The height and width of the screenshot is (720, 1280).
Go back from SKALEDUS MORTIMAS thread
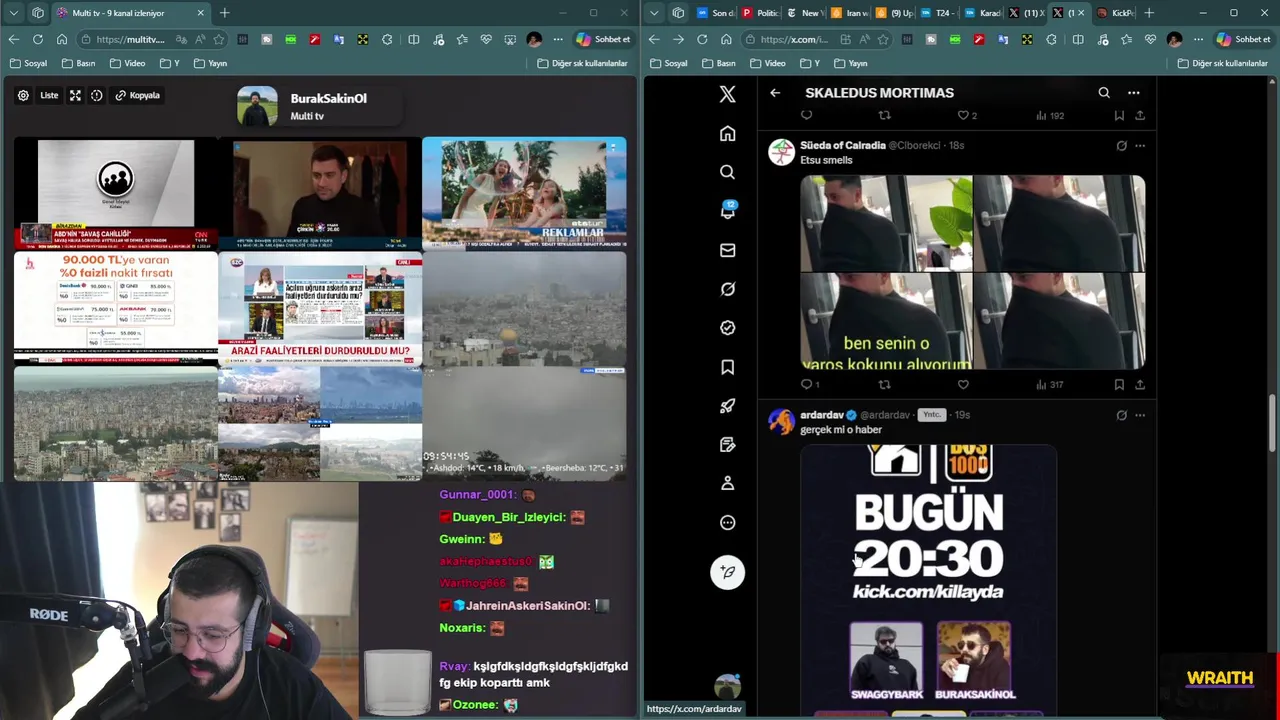click(x=775, y=93)
